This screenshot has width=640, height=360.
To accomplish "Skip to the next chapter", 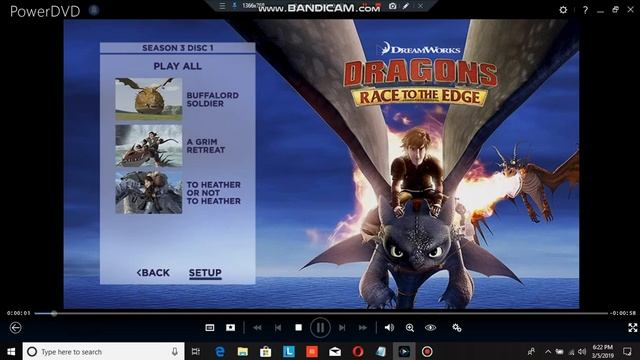I will click(x=342, y=328).
